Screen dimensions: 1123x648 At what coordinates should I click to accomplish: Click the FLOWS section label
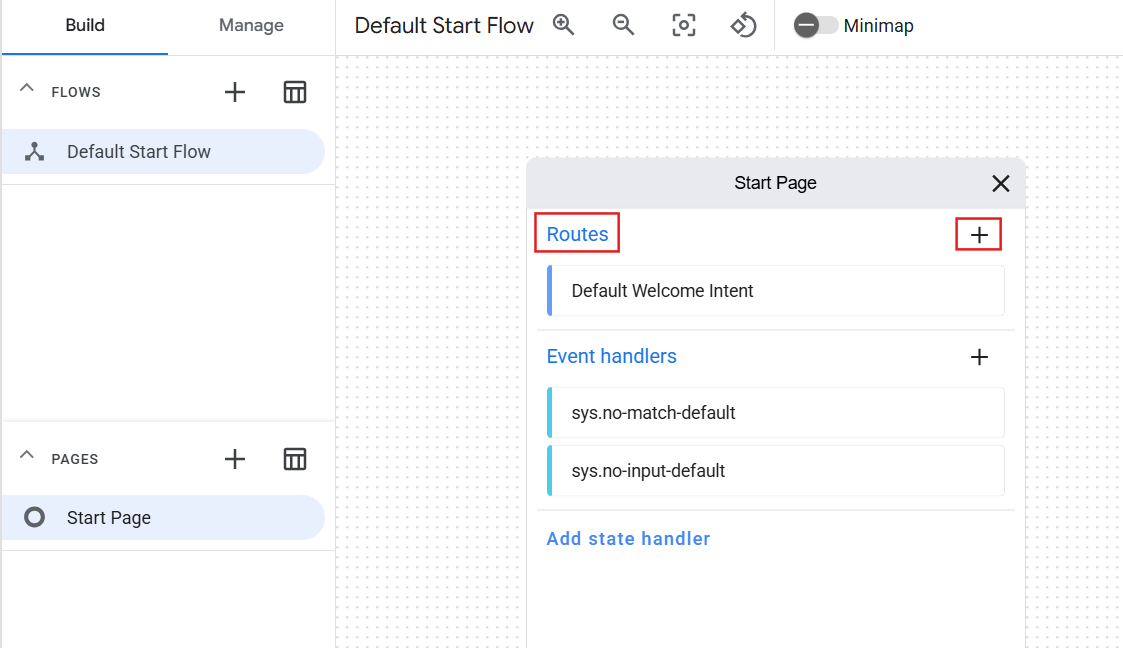76,92
